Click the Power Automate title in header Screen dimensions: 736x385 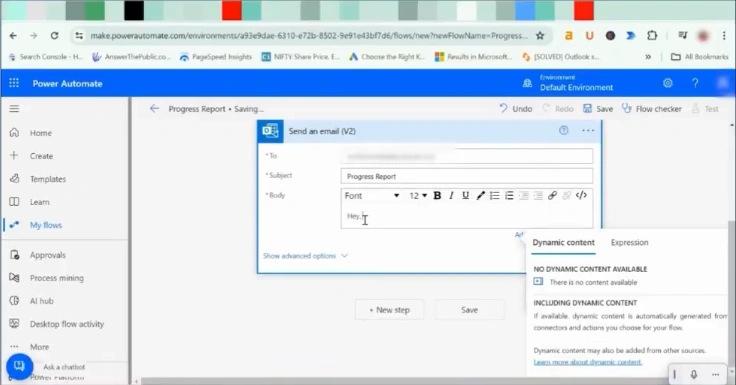click(67, 84)
